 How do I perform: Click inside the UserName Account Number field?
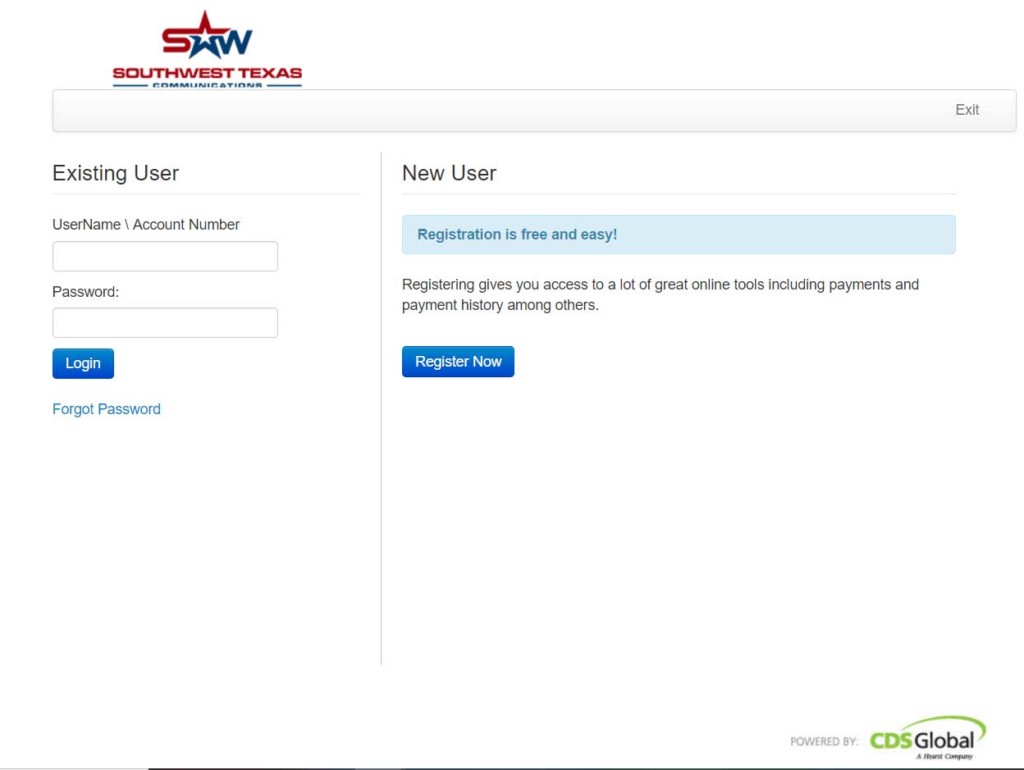pyautogui.click(x=164, y=256)
